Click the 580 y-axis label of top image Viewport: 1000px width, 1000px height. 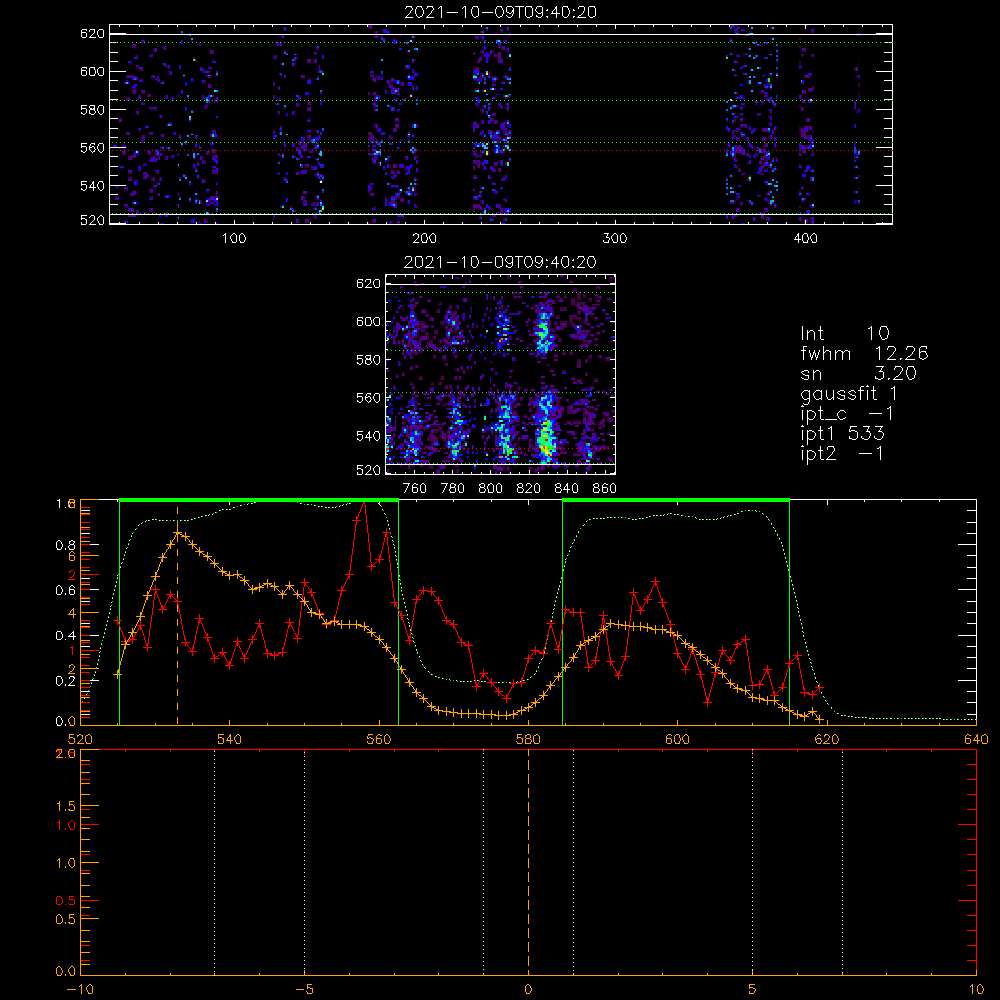92,110
